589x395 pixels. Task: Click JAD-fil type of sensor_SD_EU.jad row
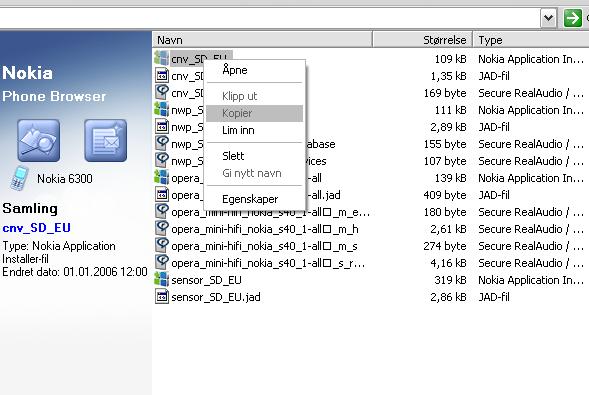click(x=494, y=297)
